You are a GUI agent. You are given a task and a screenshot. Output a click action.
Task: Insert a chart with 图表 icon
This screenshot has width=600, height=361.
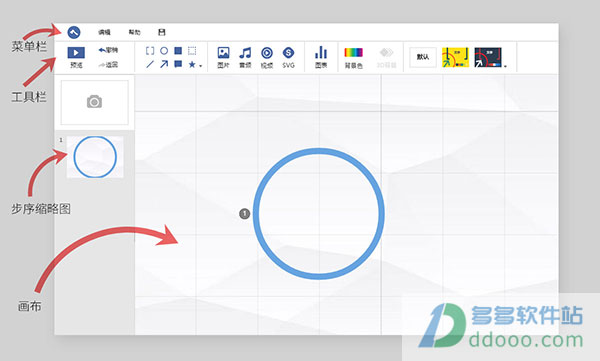(321, 57)
